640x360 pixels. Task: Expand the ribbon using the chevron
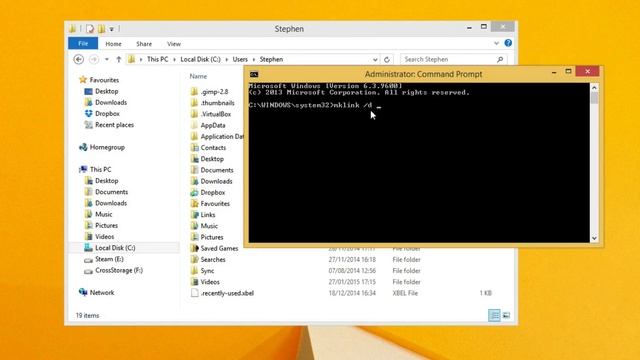[x=496, y=43]
